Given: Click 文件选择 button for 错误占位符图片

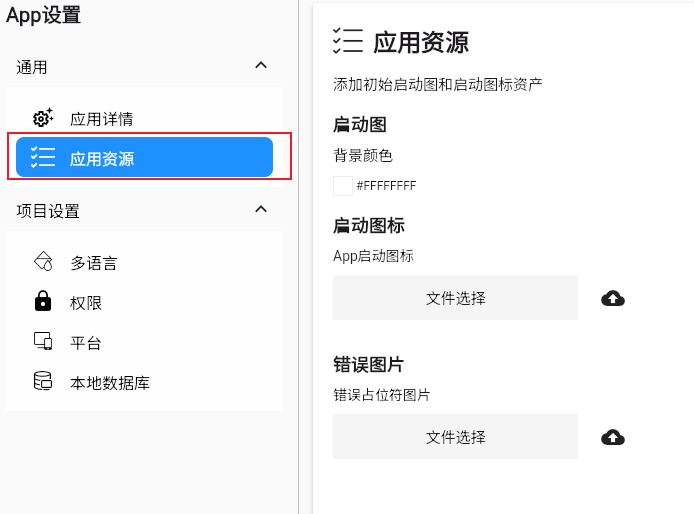Looking at the screenshot, I should point(455,437).
